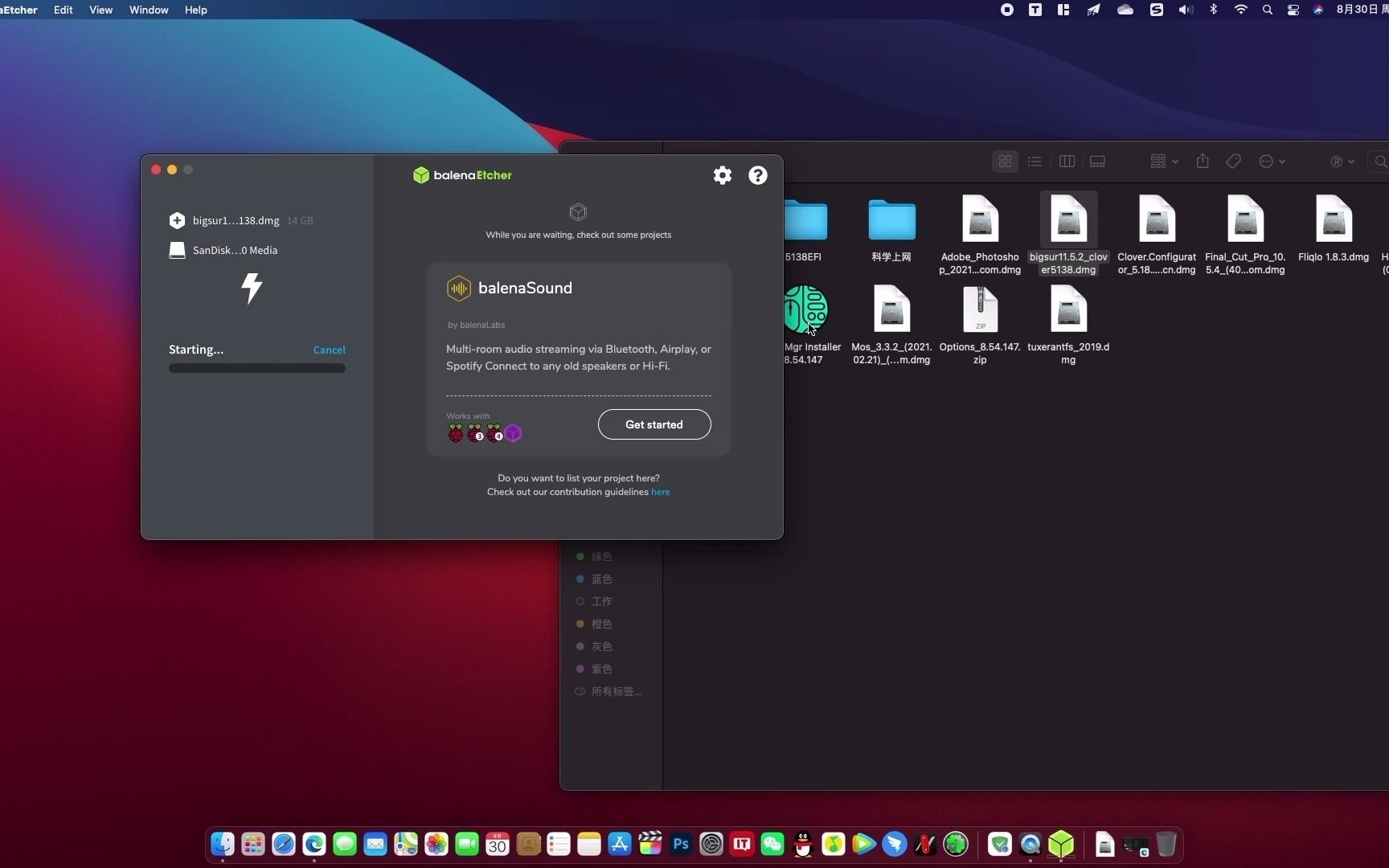Click the balenaSound project icon
1389x868 pixels.
coord(458,288)
